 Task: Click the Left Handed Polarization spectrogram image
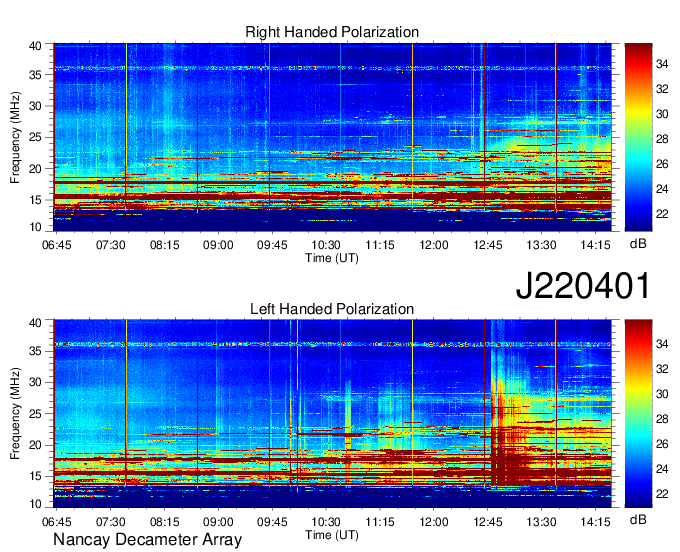[332, 414]
